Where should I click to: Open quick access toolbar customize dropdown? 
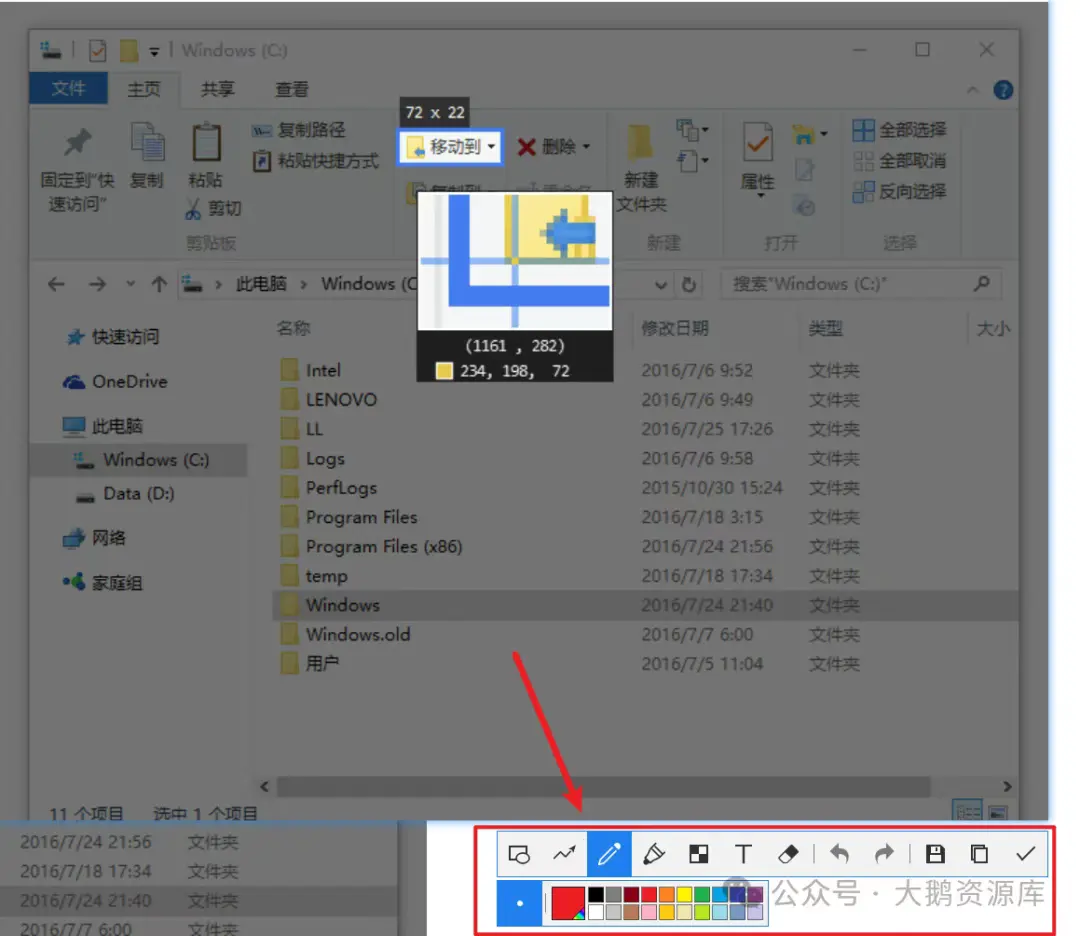point(154,52)
